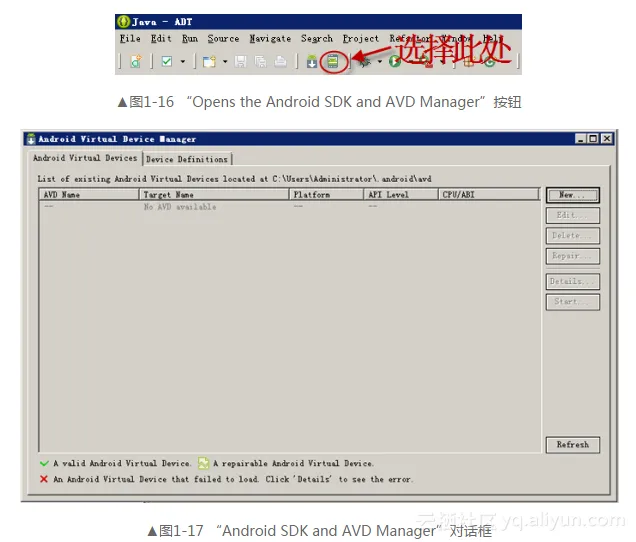Expand the dropdown arrow beside the New wizard

[x=225, y=62]
